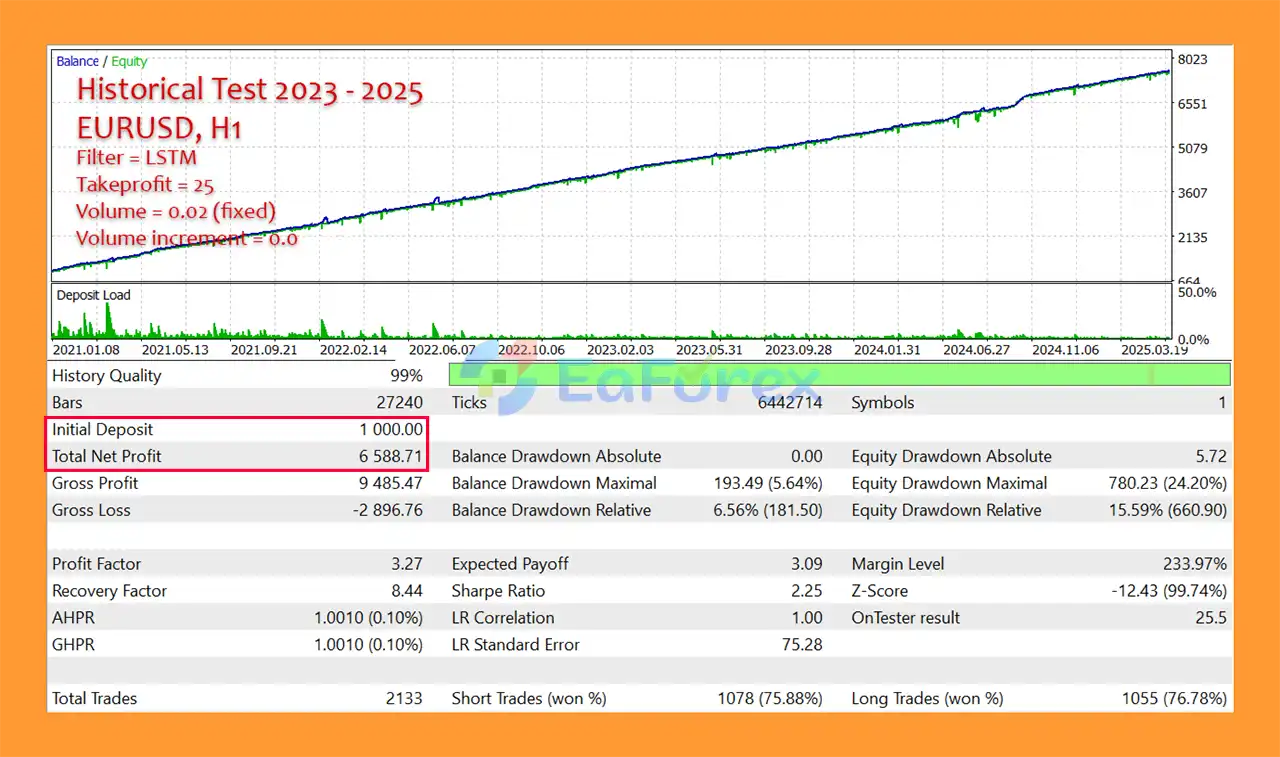Screen dimensions: 1280x757
Task: Click the 8023 value on chart axis
Action: coord(1190,60)
